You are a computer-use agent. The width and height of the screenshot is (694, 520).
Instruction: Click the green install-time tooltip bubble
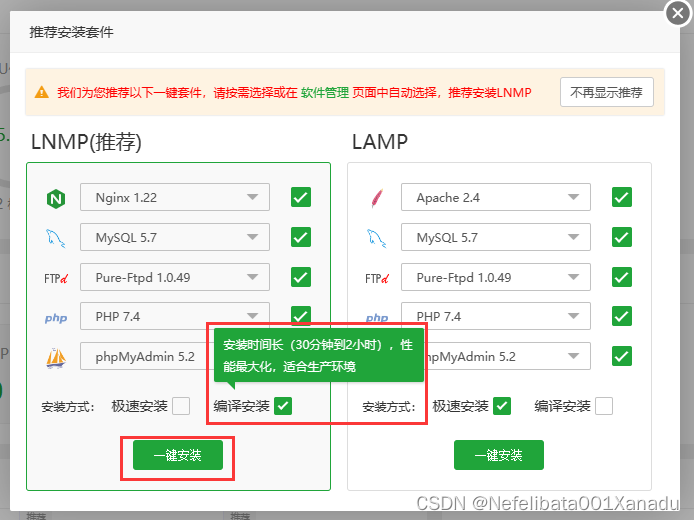[319, 355]
